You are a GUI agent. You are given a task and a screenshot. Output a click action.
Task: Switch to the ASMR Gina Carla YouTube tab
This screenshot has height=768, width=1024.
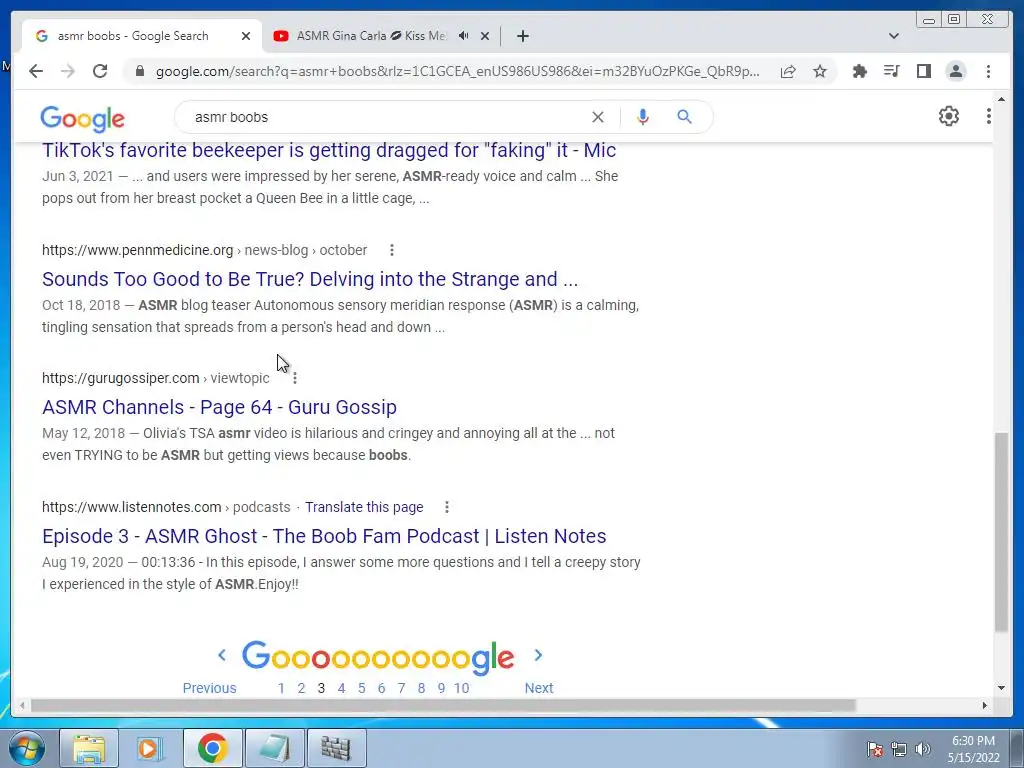point(372,36)
